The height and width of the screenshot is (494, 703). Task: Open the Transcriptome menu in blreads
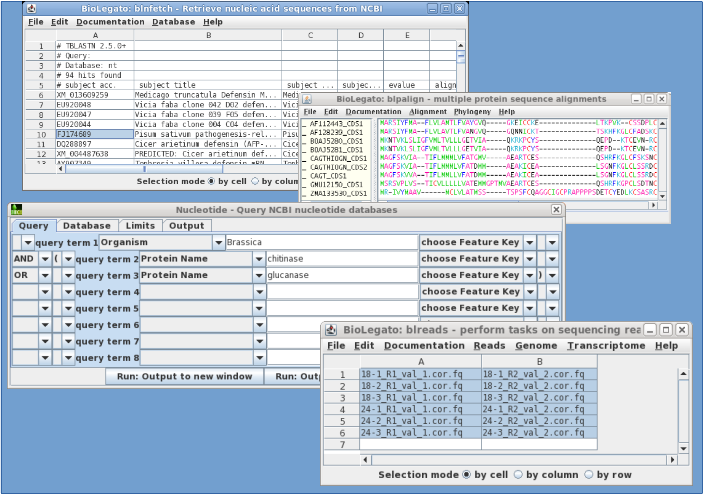pyautogui.click(x=606, y=345)
